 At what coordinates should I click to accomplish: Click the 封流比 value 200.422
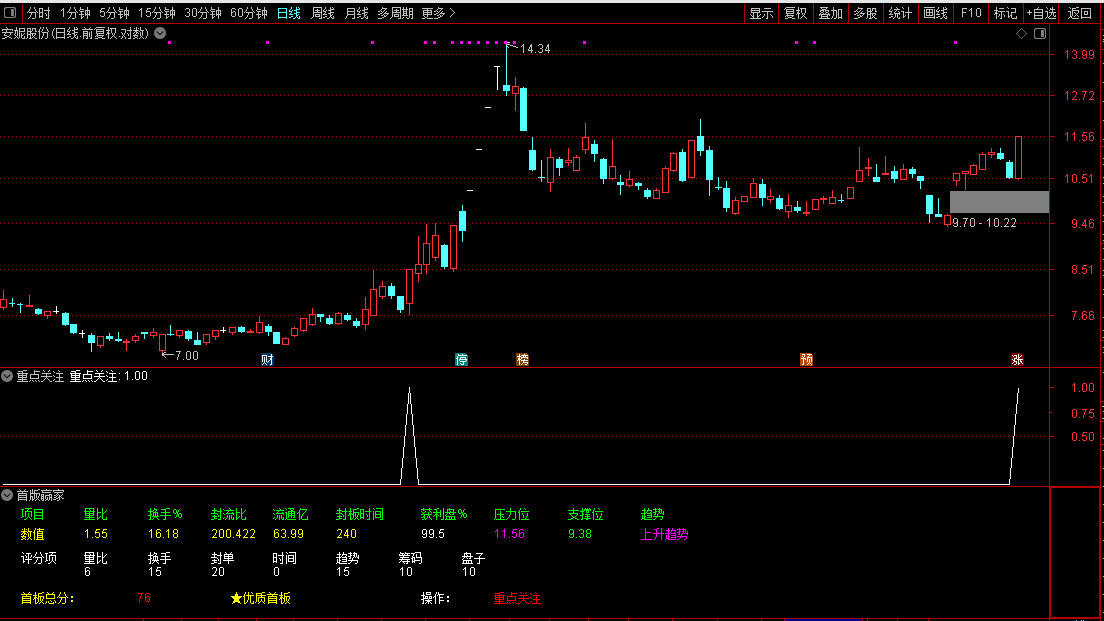click(x=234, y=534)
